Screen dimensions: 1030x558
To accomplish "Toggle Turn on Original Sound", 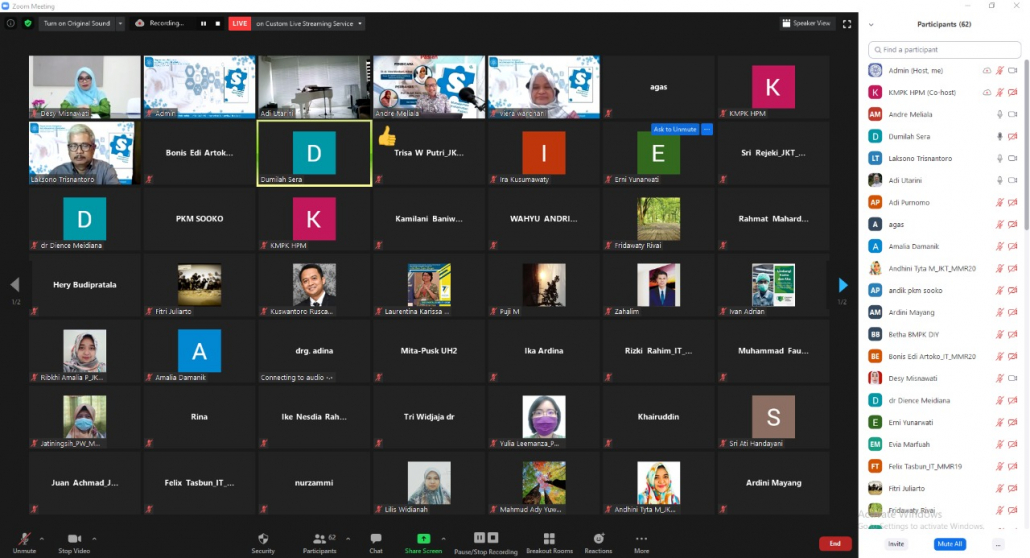I will click(76, 23).
